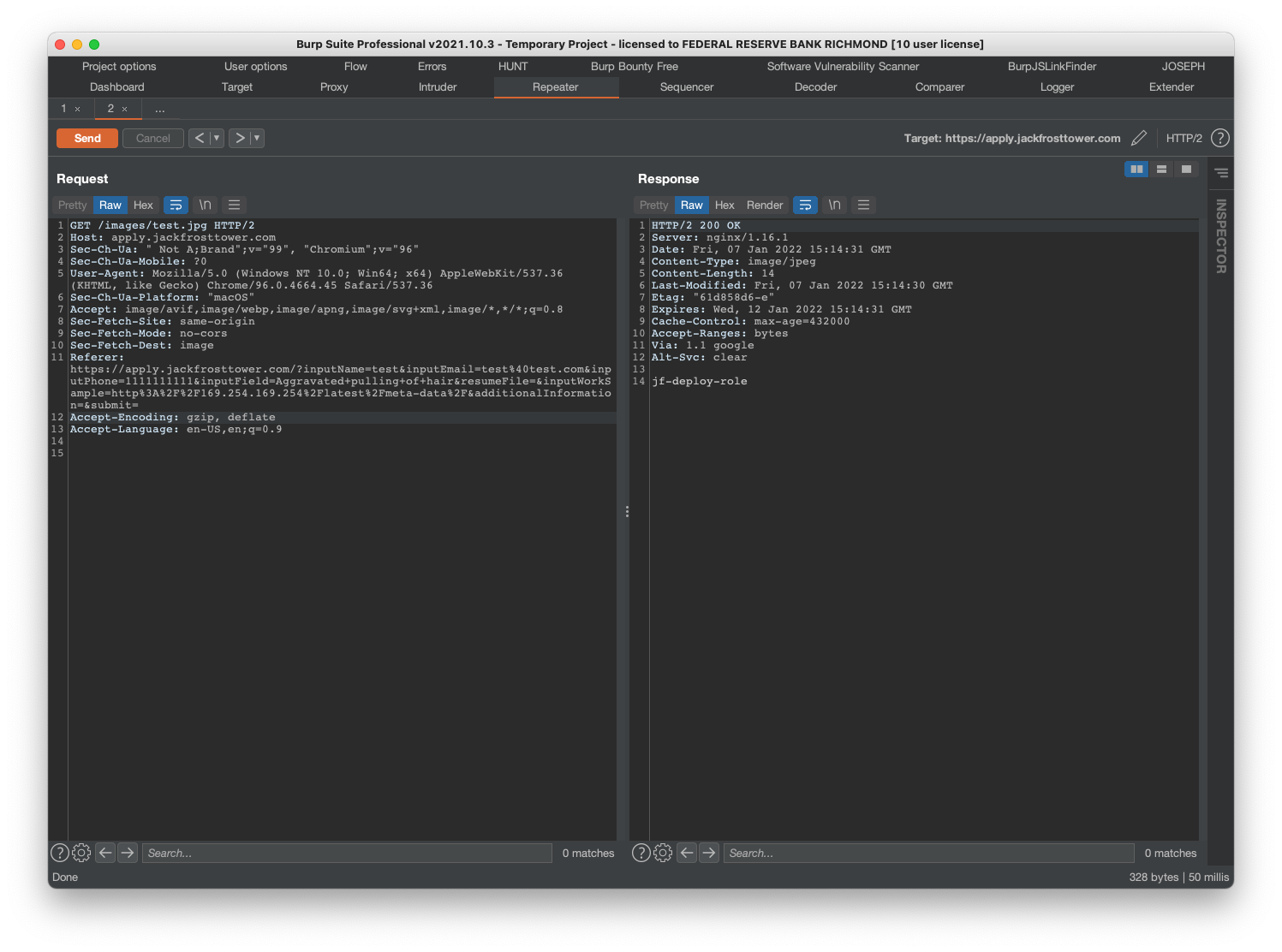Jump to next search match in Response
This screenshot has height=952, width=1282.
pos(709,853)
